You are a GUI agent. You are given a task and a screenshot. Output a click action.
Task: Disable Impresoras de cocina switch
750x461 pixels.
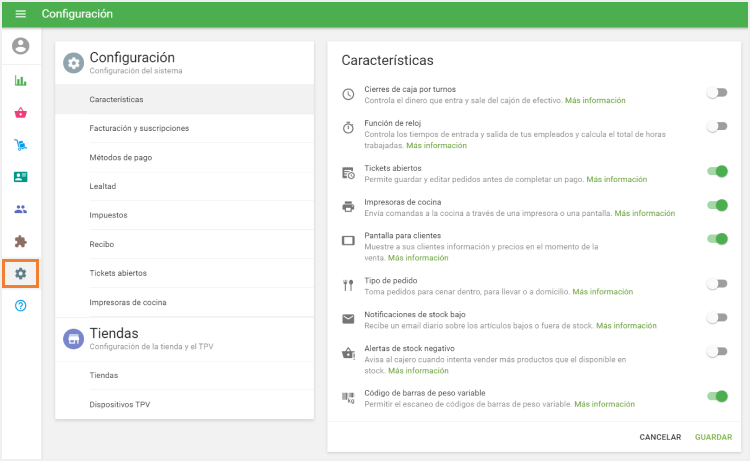click(x=717, y=205)
